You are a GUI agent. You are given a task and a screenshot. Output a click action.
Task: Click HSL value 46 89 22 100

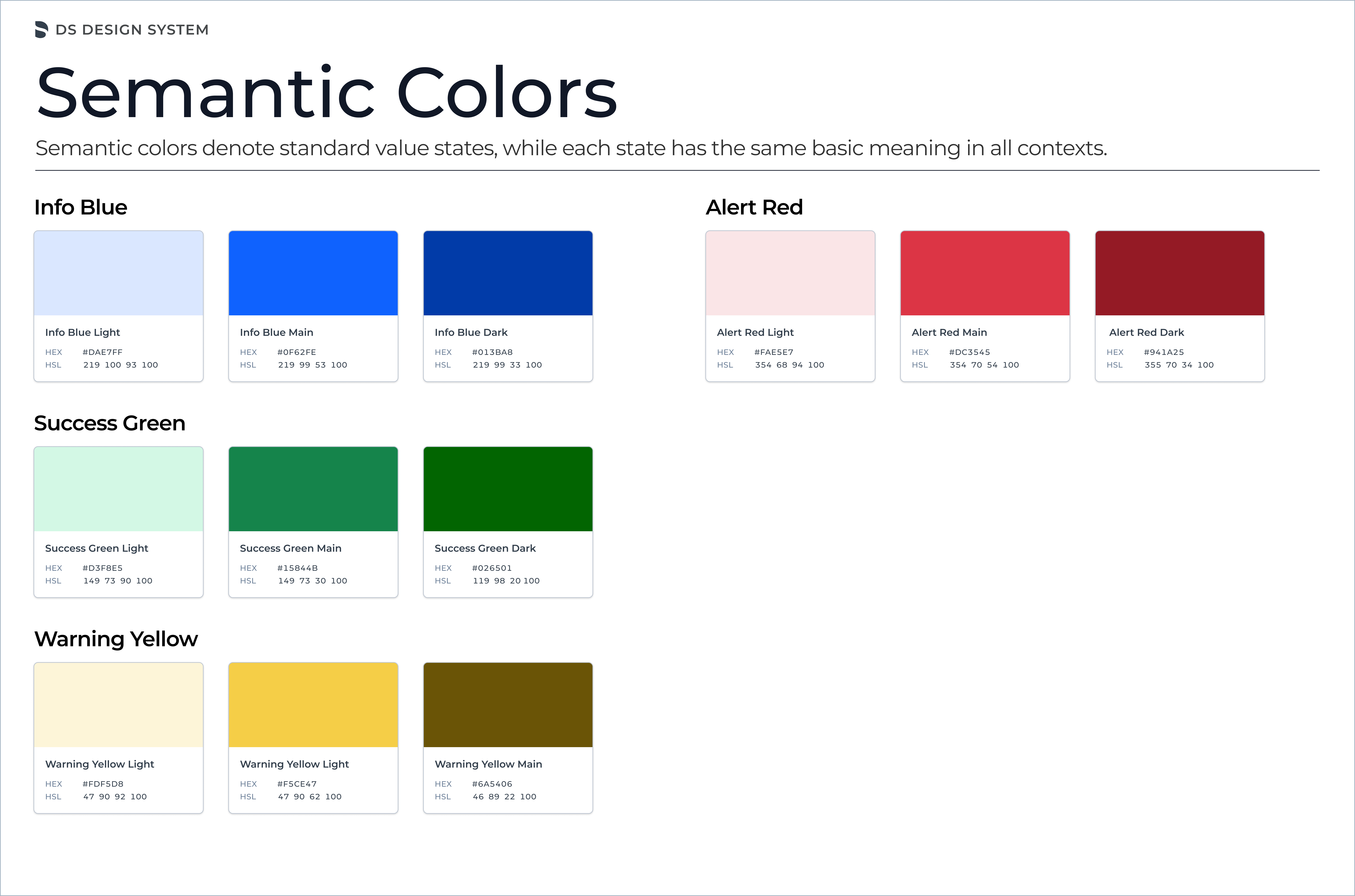(x=505, y=797)
